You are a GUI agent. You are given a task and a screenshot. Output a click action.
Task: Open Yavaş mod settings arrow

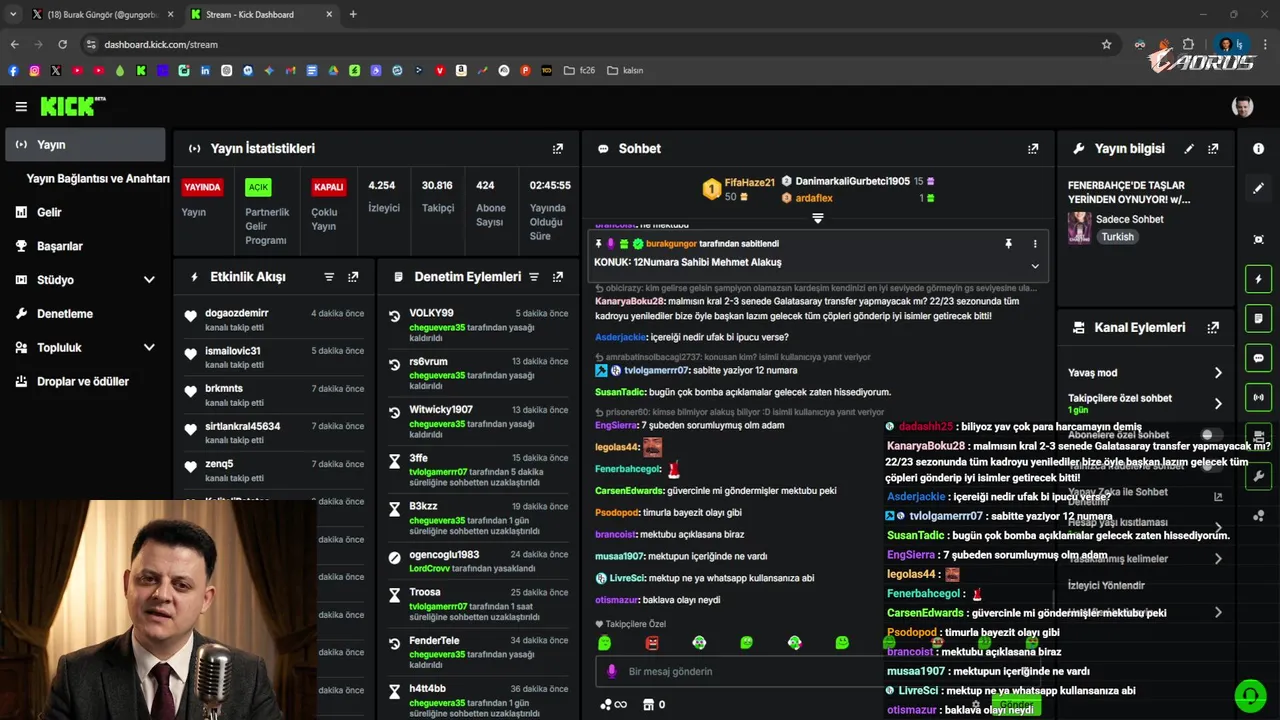(x=1218, y=373)
